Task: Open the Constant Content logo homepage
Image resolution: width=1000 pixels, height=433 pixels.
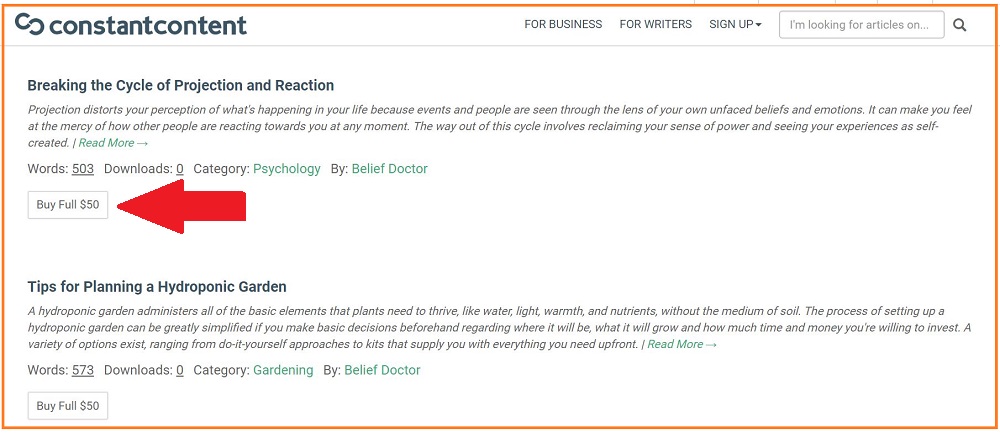Action: (x=131, y=24)
